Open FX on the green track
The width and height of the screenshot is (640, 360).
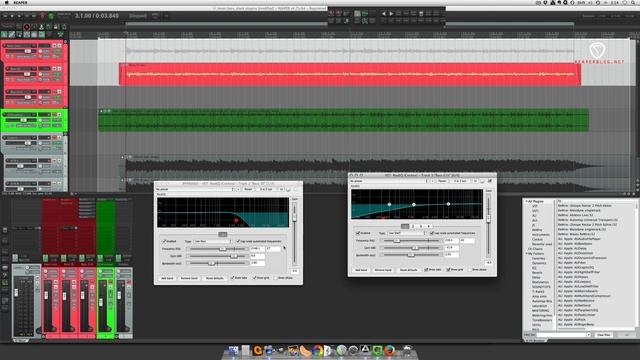pos(56,120)
